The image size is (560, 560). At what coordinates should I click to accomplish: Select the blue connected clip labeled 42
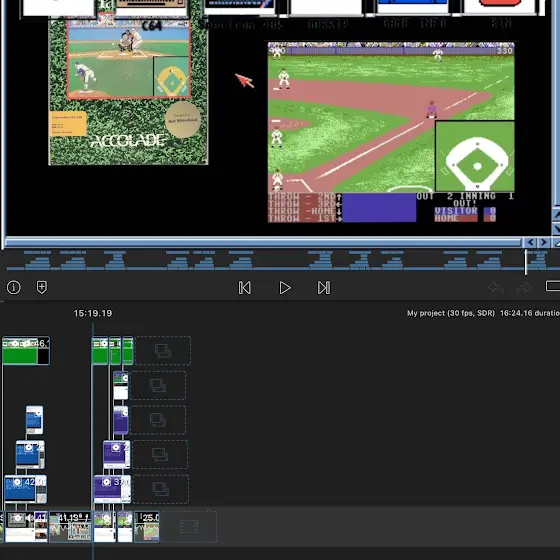(x=26, y=489)
